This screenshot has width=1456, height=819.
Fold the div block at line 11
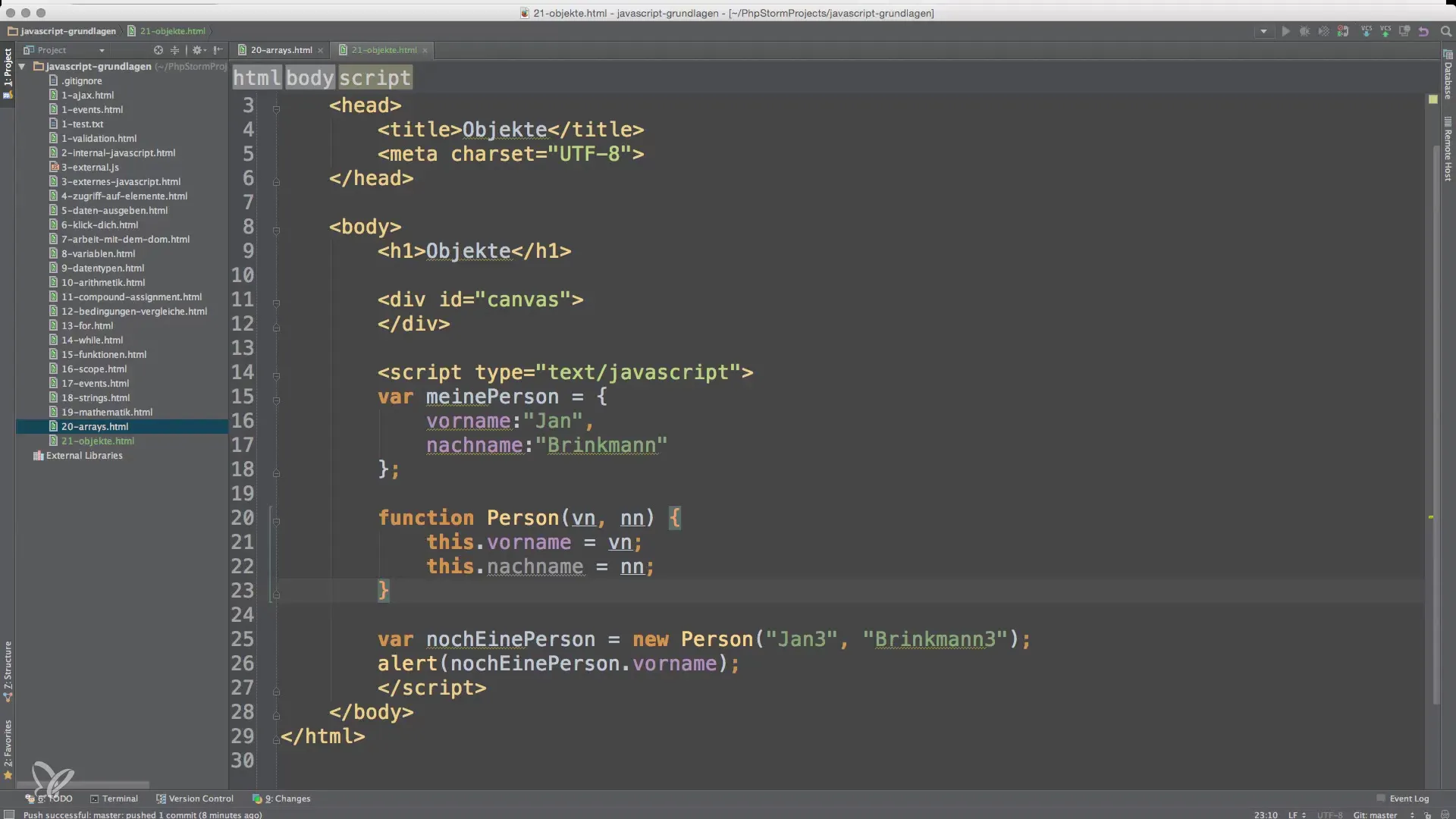pyautogui.click(x=276, y=303)
